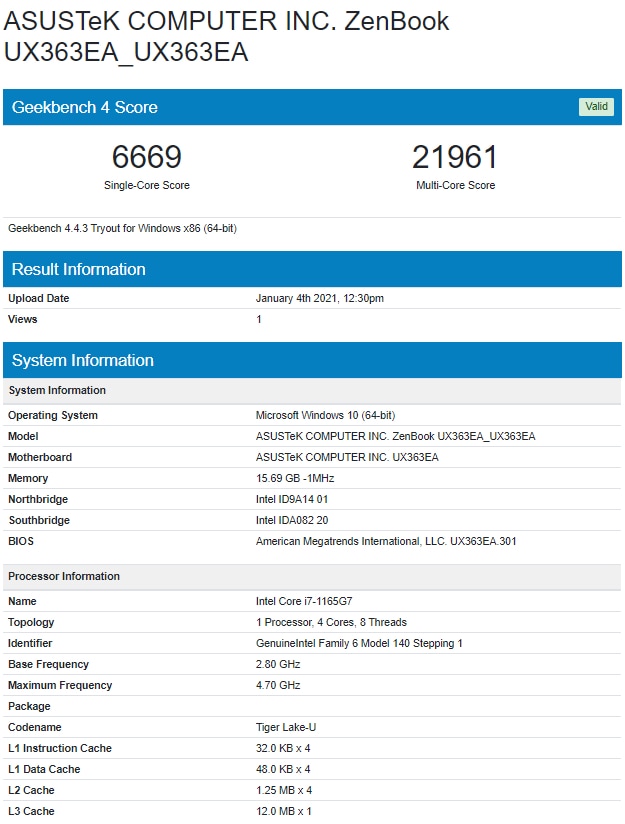Click the L1 Instruction Cache label
Viewport: 625px width, 824px height.
[60, 748]
